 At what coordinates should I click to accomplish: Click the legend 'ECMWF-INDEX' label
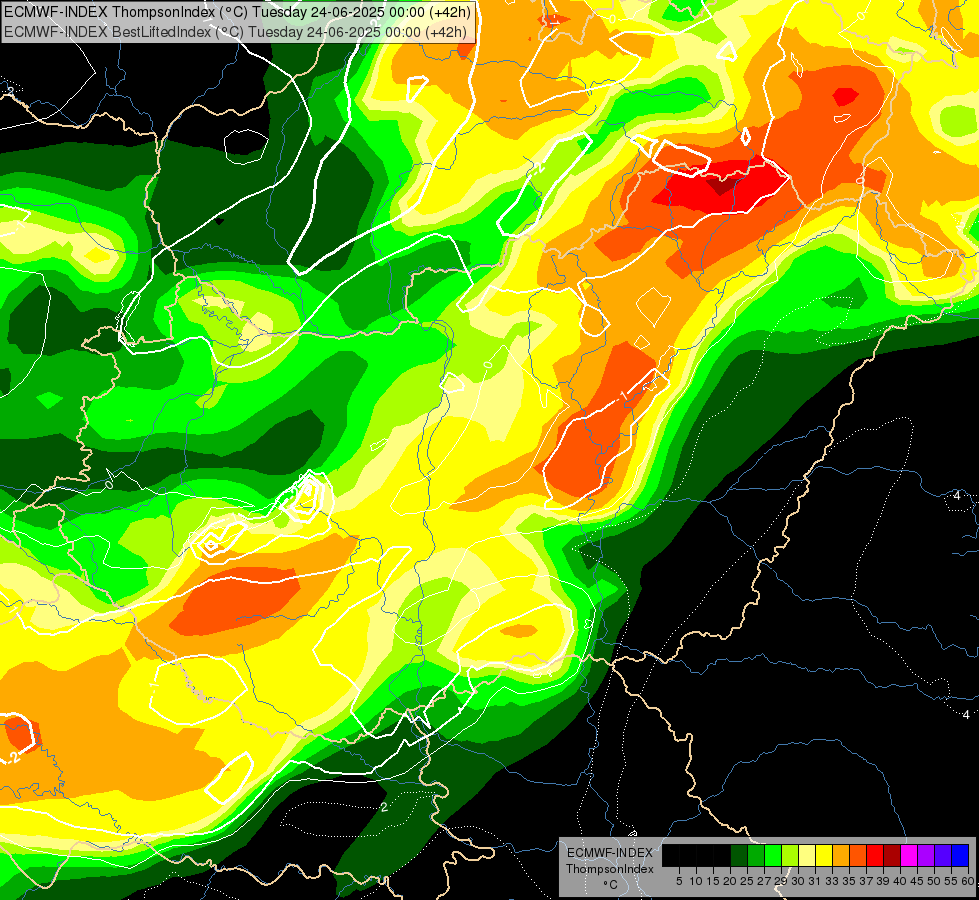point(610,853)
